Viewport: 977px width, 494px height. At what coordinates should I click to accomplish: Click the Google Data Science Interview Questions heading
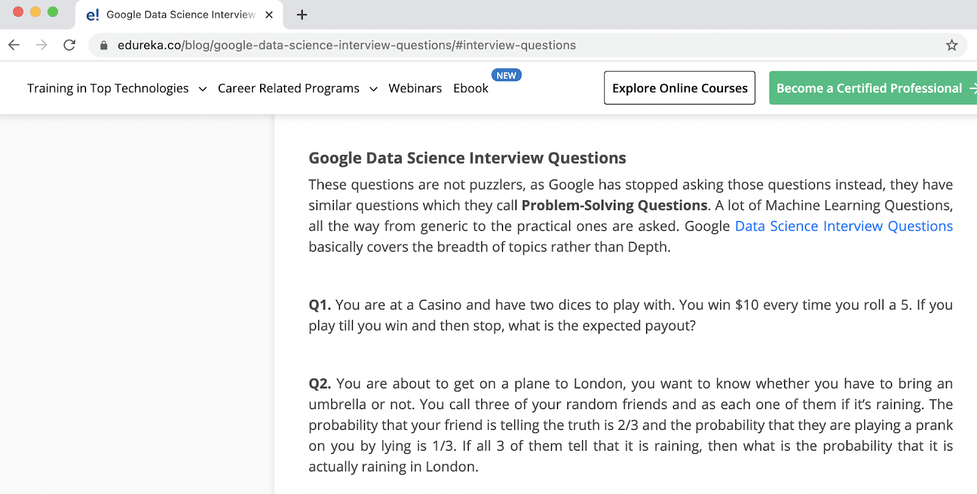point(467,158)
